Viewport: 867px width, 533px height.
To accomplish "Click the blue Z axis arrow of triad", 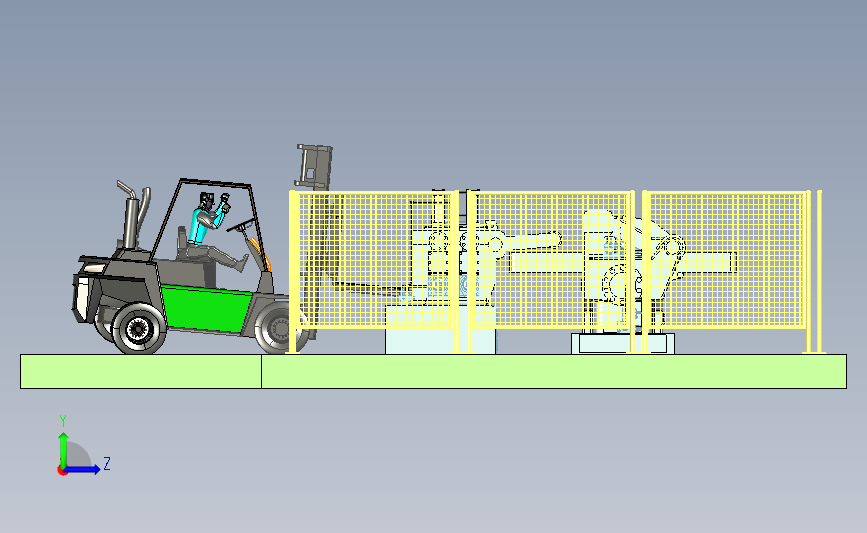I will point(83,469).
